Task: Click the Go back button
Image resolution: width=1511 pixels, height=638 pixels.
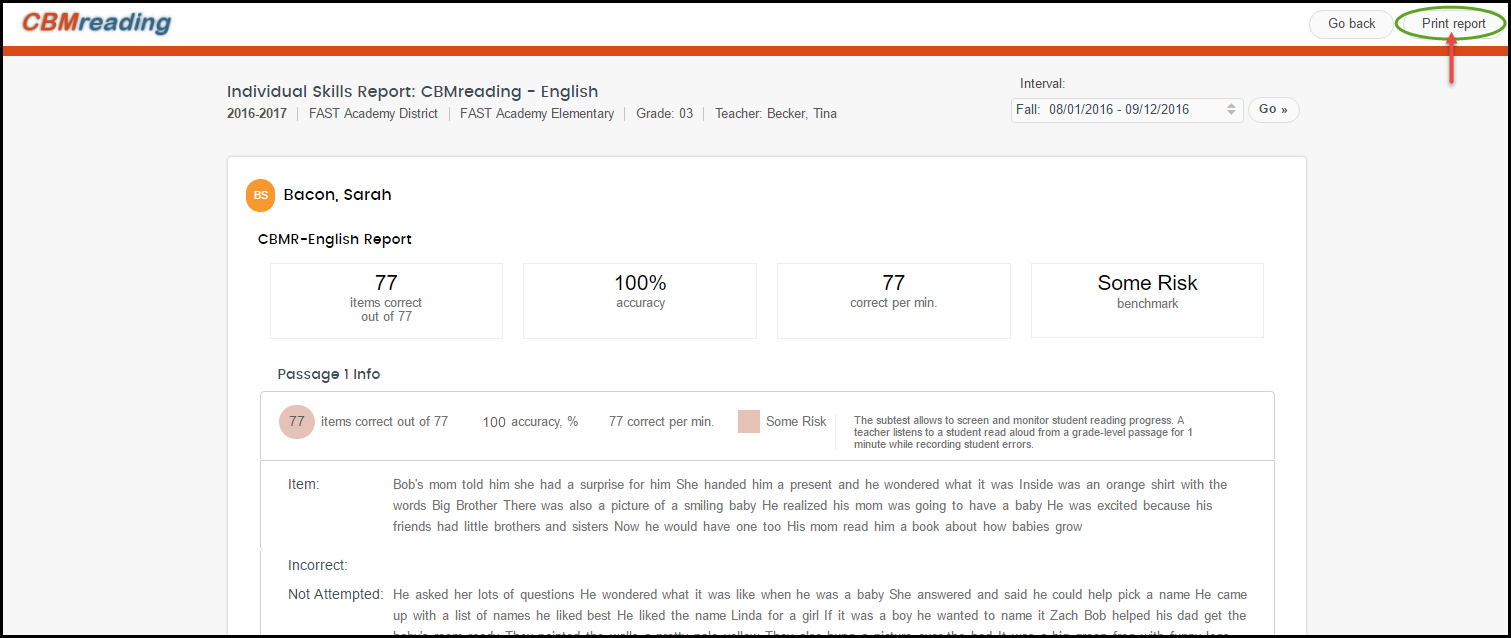Action: coord(1351,24)
